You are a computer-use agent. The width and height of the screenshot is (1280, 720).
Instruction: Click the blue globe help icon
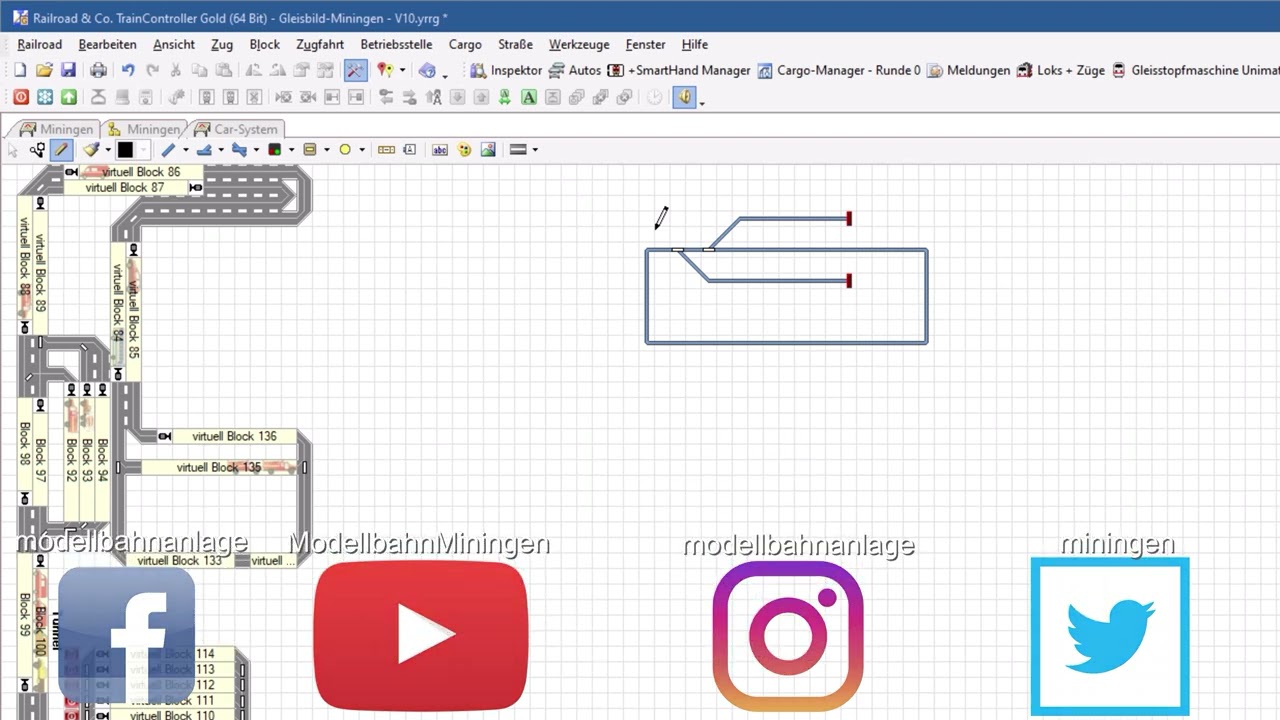click(427, 70)
